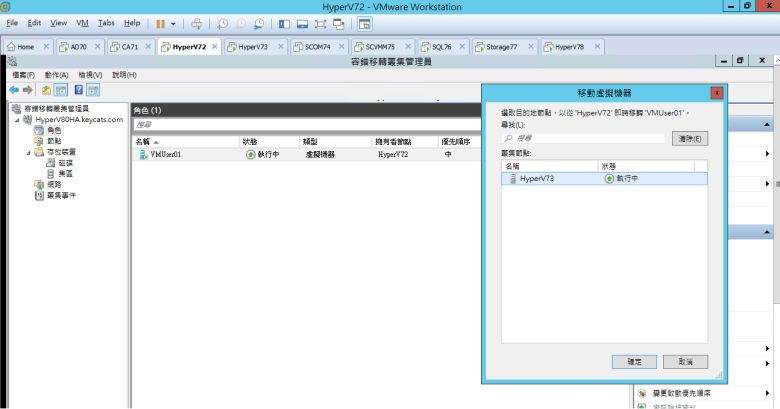Collapse the HyperV80HA.keycats.com tree node
This screenshot has height=409, width=780.
(x=17, y=120)
